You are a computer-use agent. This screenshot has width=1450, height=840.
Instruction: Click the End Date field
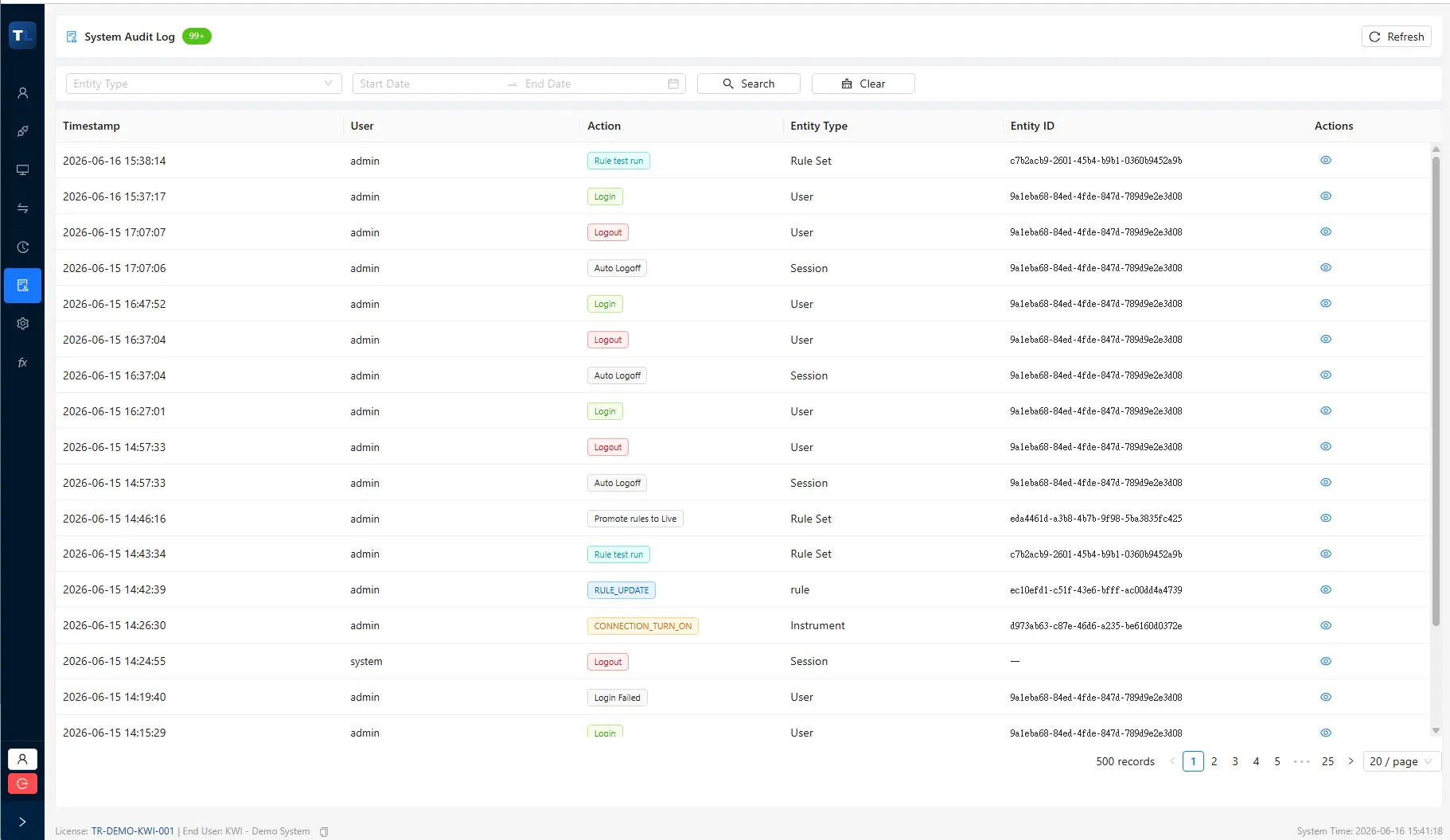pyautogui.click(x=593, y=84)
